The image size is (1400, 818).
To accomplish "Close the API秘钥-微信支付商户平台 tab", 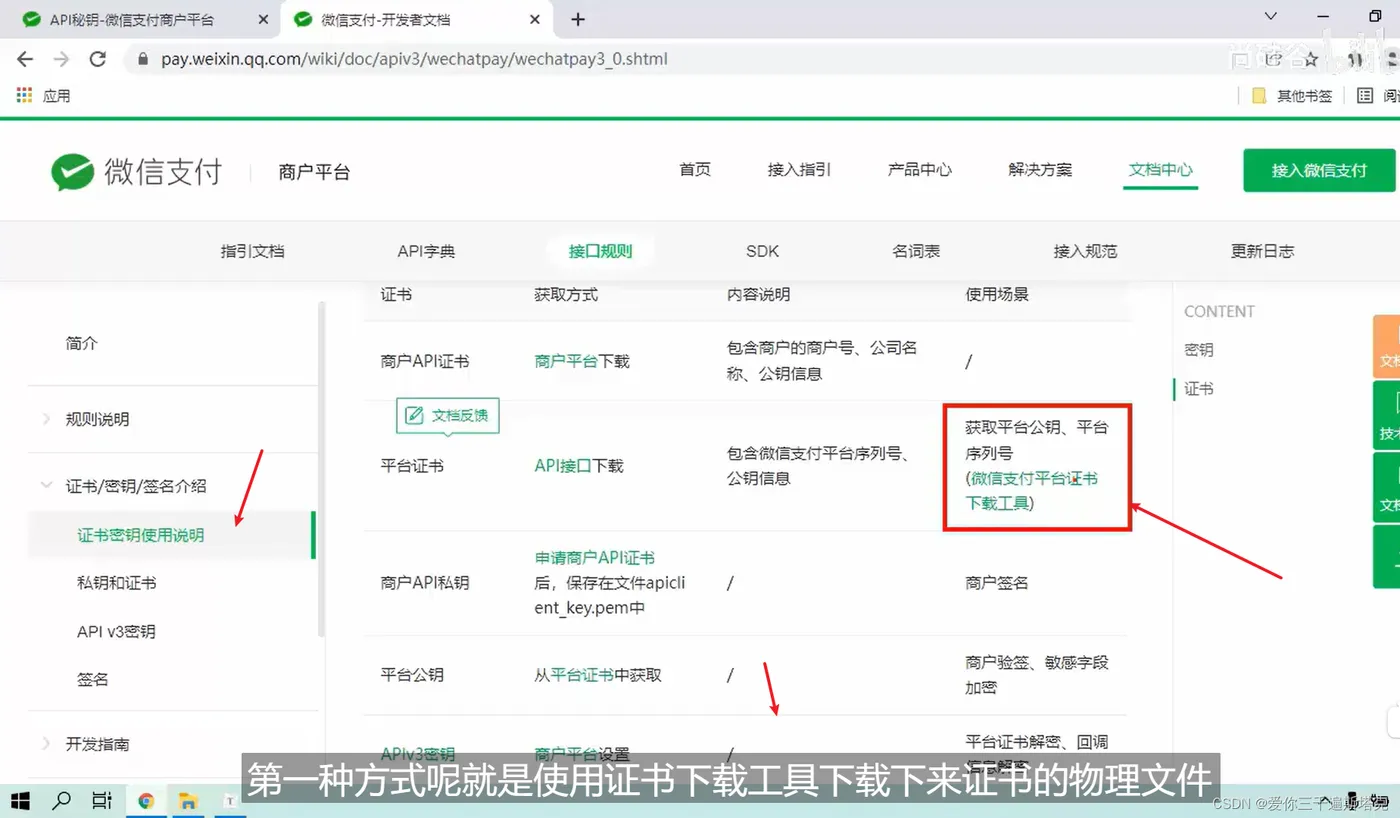I will pos(263,19).
